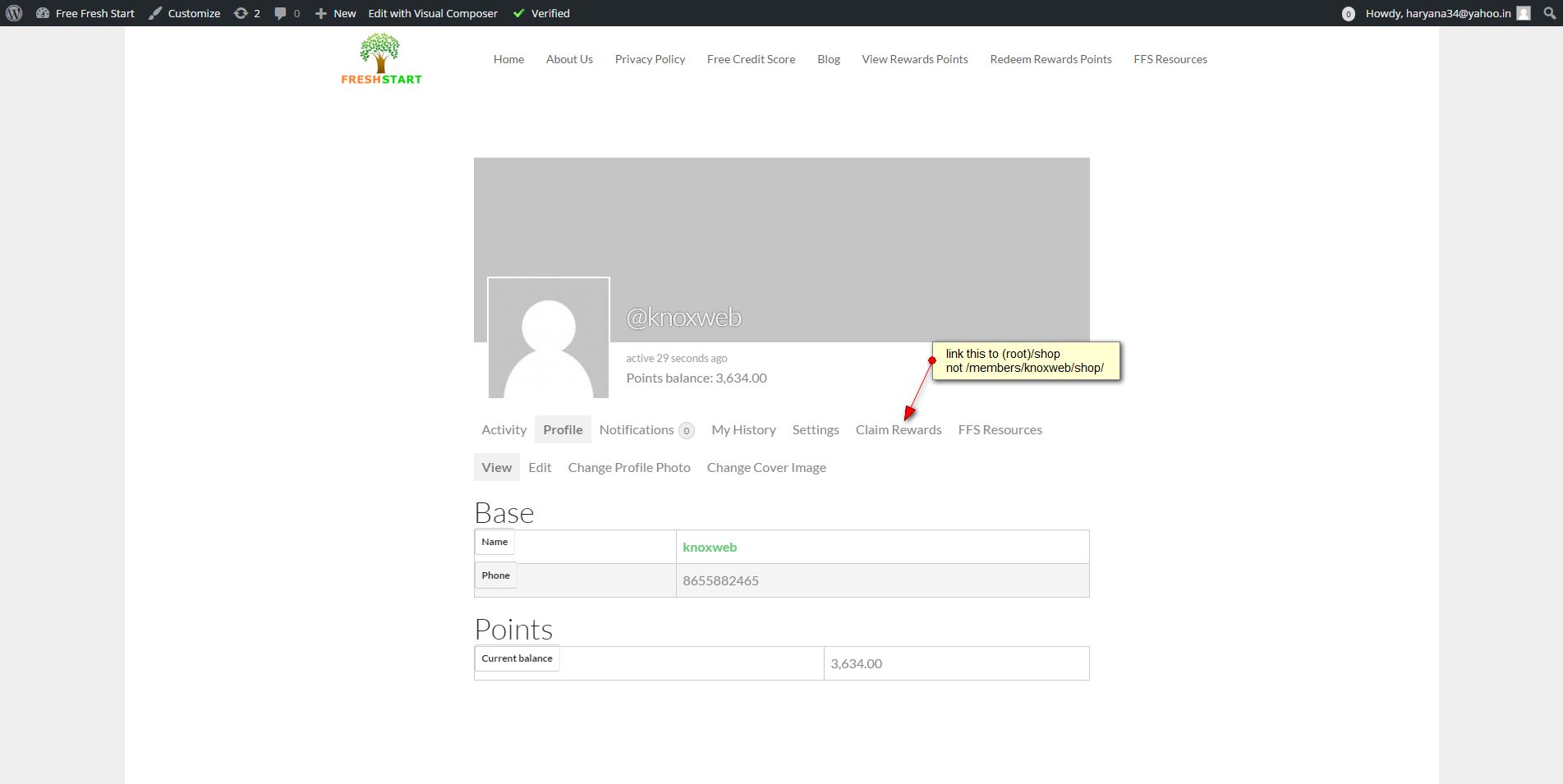Open the Blog page

click(829, 59)
